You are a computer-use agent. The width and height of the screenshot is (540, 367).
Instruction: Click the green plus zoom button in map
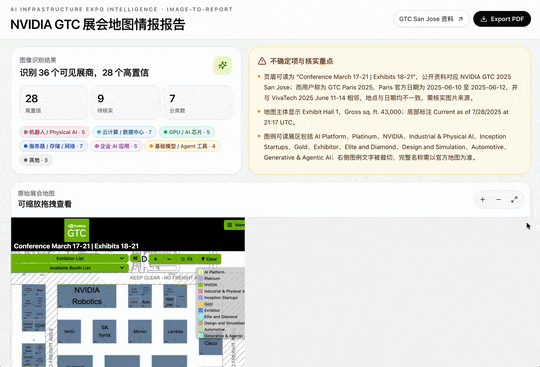(x=156, y=259)
